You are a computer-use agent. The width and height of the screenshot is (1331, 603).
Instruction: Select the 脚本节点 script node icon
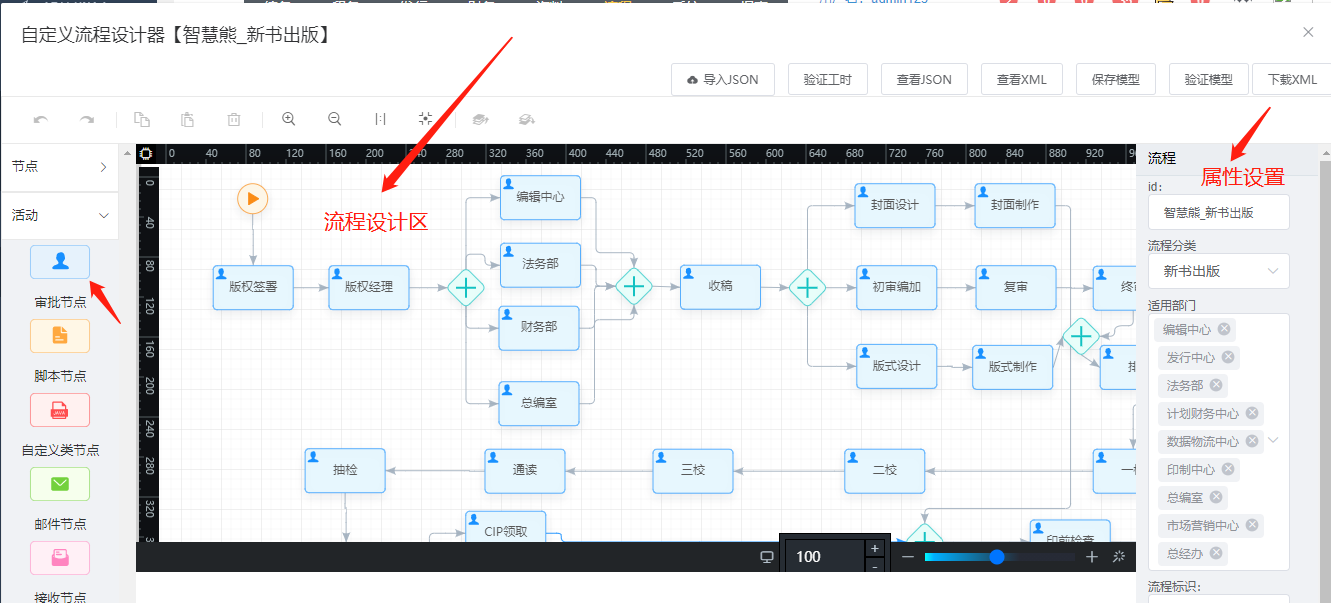[x=60, y=336]
